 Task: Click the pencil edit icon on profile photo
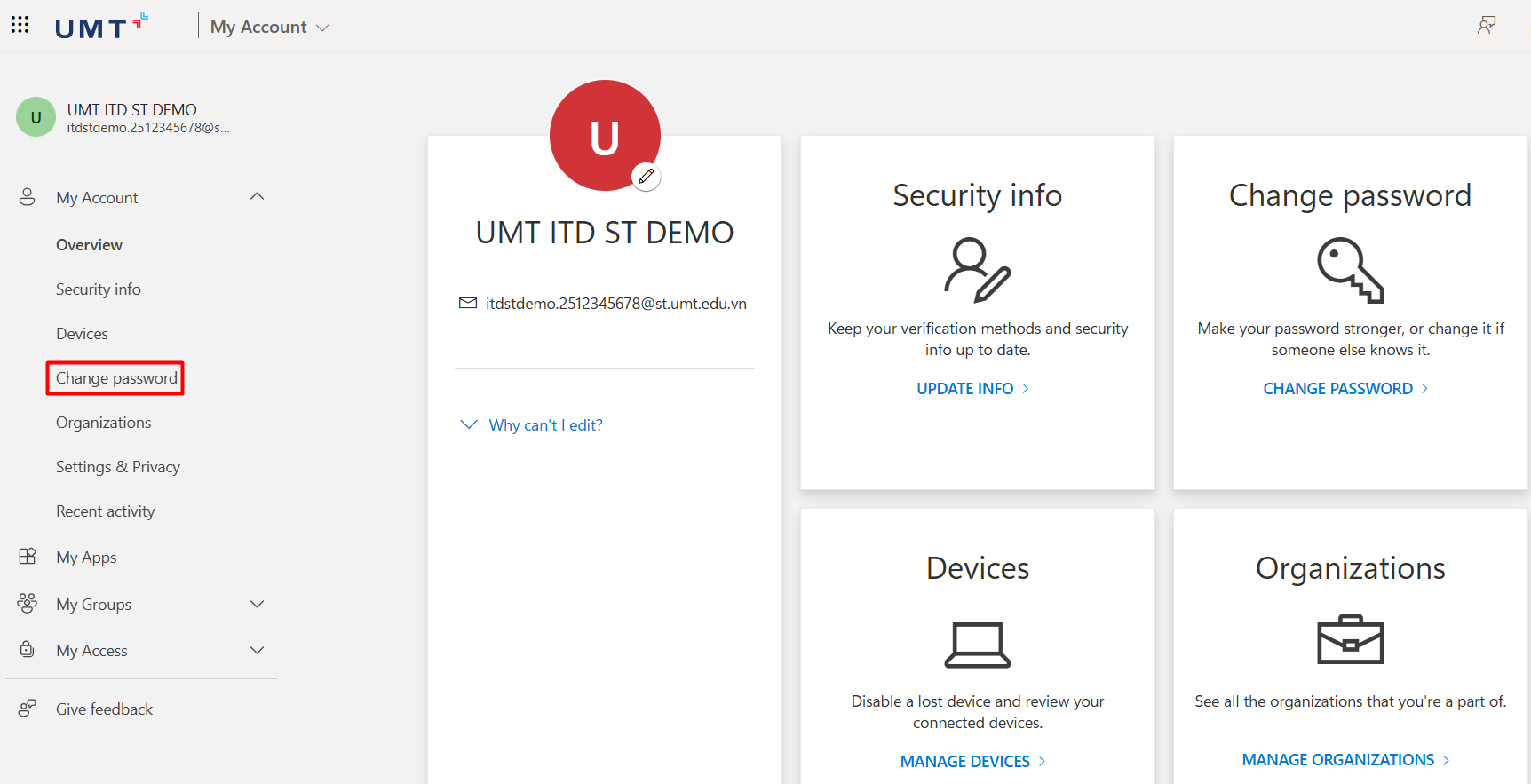click(646, 177)
